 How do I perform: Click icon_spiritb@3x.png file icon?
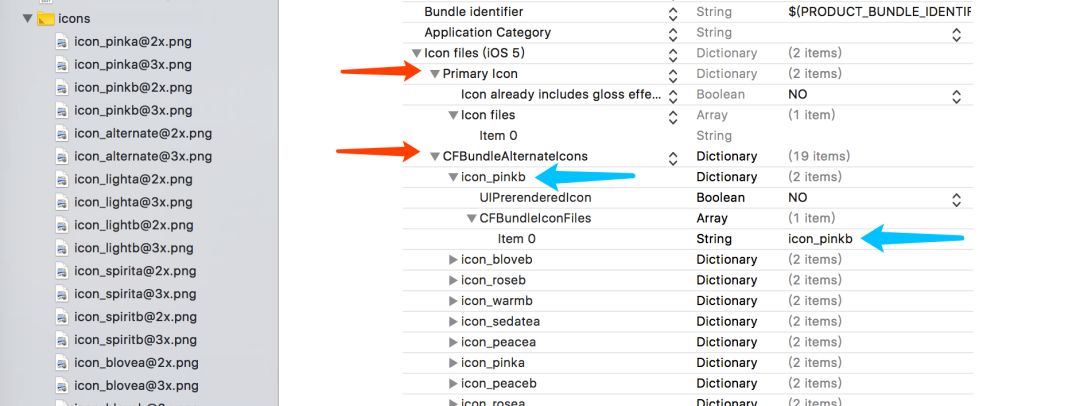(x=62, y=340)
